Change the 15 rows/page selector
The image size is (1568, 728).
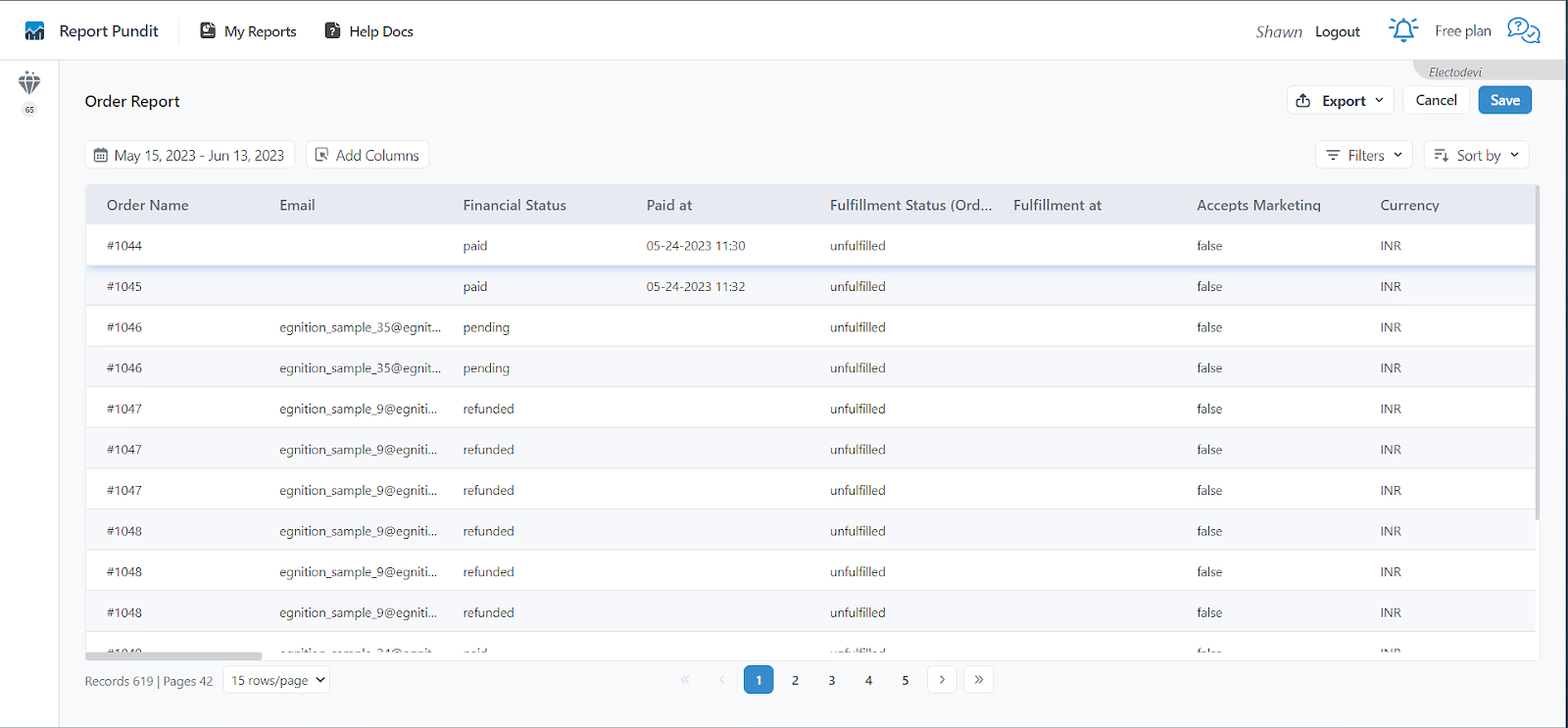coord(277,680)
